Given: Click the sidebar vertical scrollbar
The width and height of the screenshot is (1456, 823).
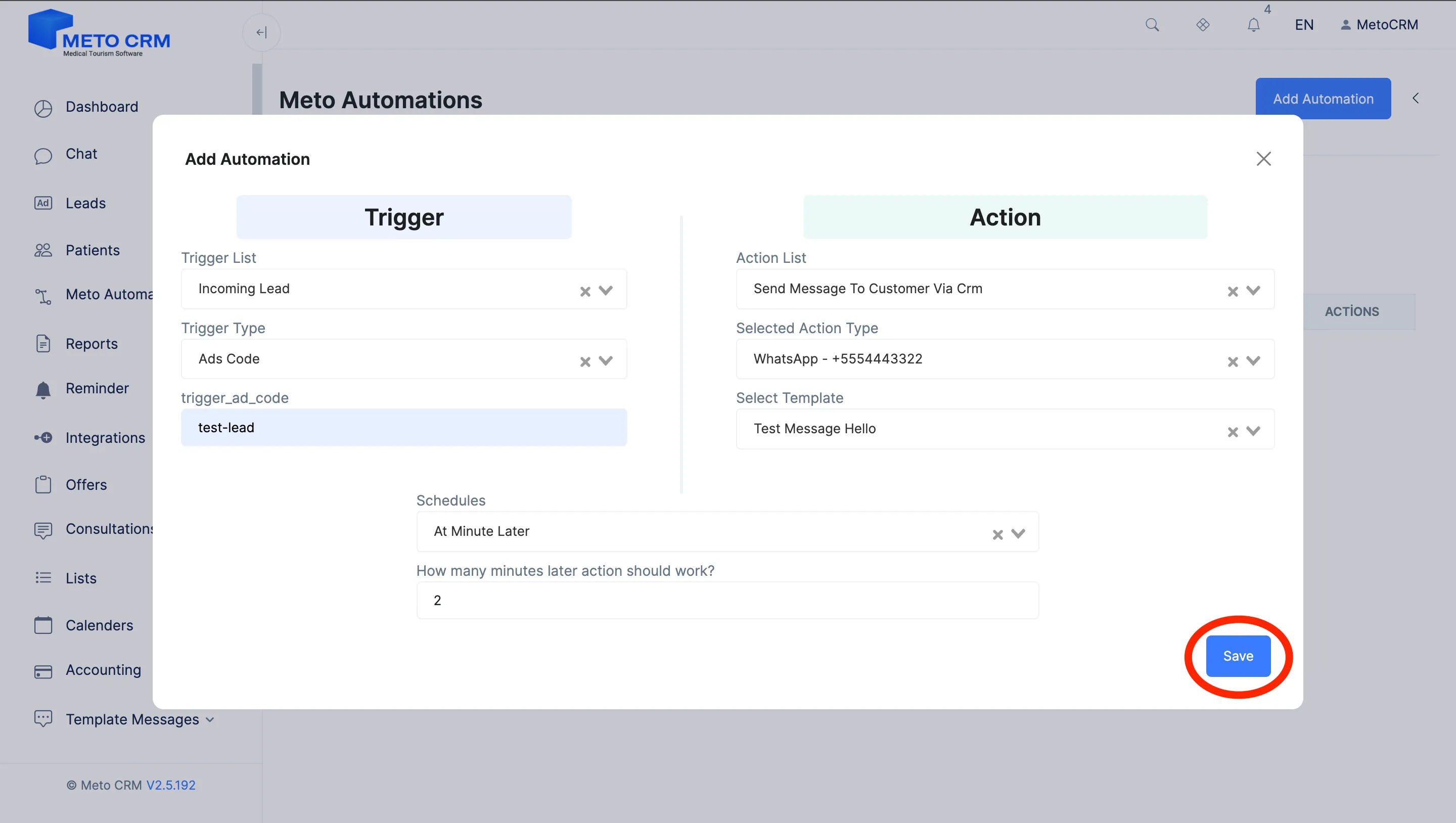Looking at the screenshot, I should pos(257,89).
